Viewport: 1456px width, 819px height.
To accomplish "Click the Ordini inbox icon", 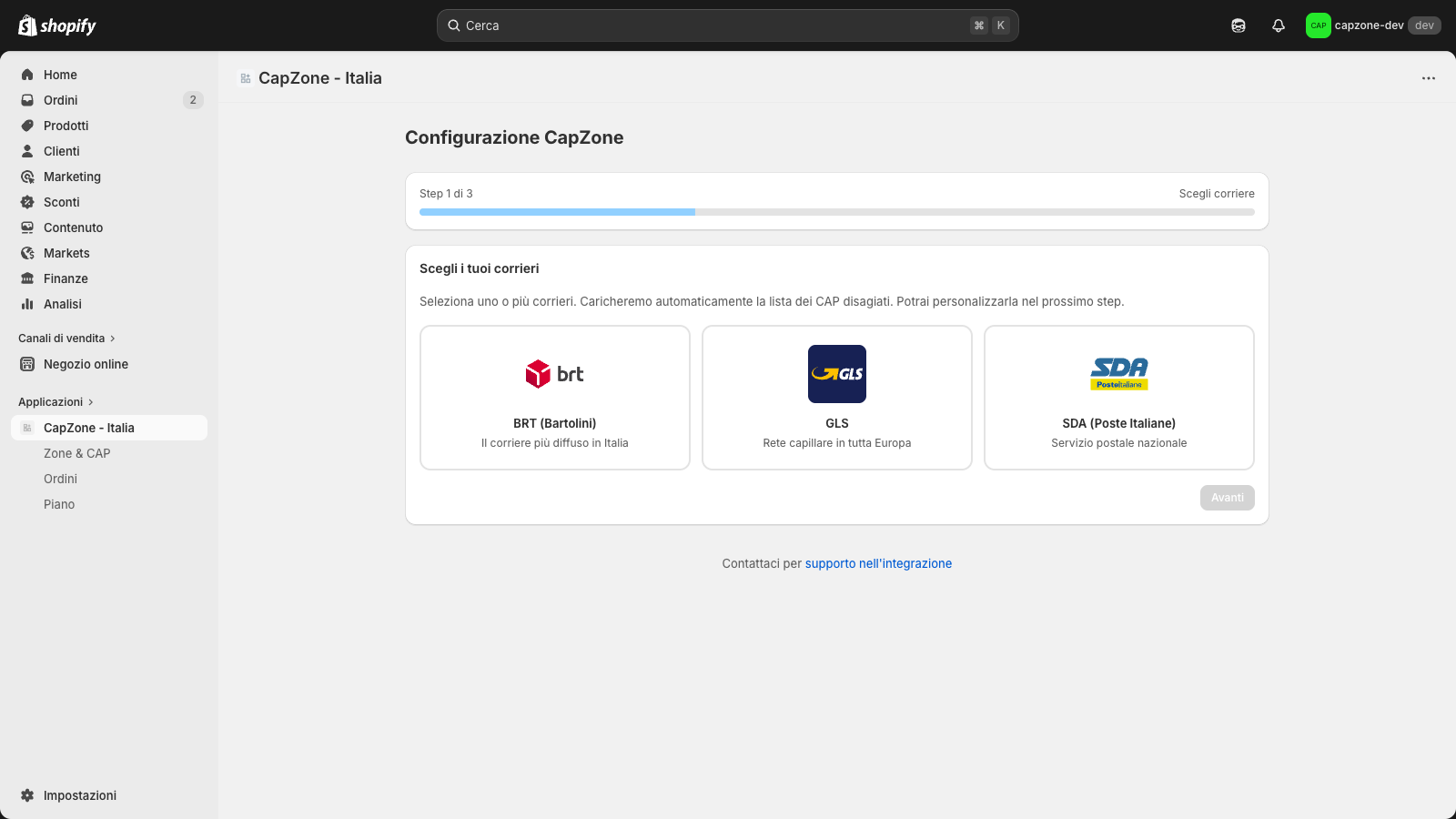I will tap(27, 100).
